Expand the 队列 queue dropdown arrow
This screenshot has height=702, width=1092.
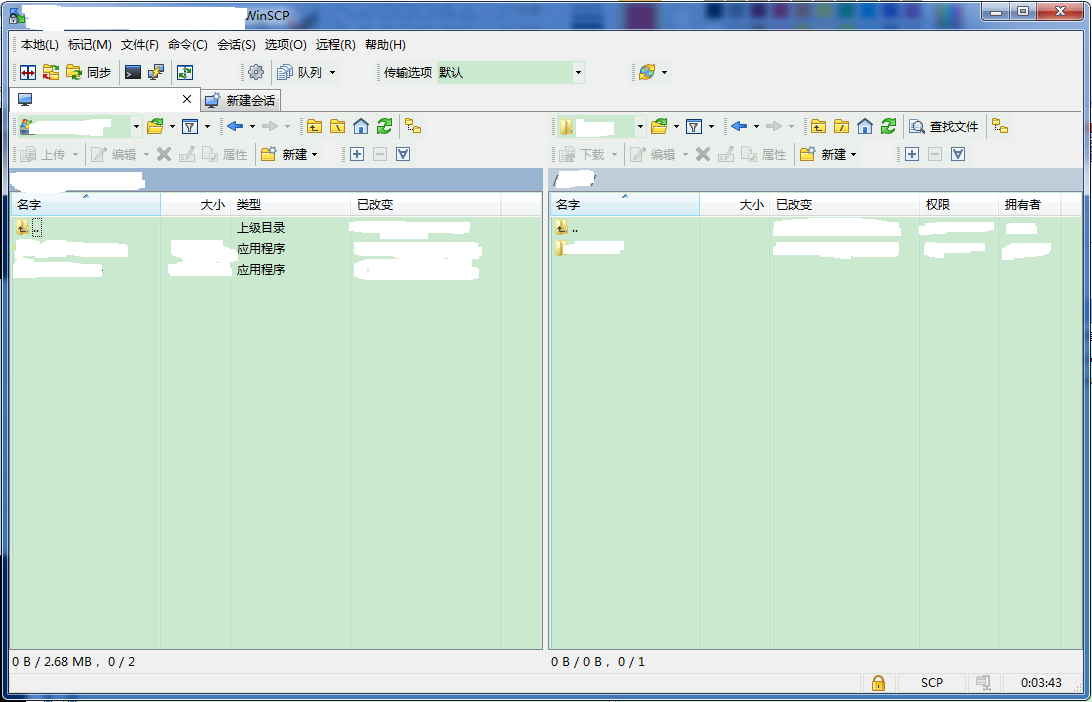tap(332, 72)
